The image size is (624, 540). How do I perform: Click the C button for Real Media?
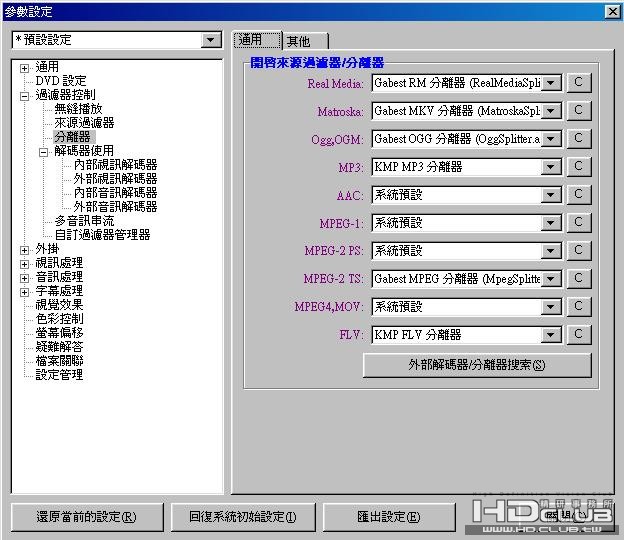click(579, 83)
